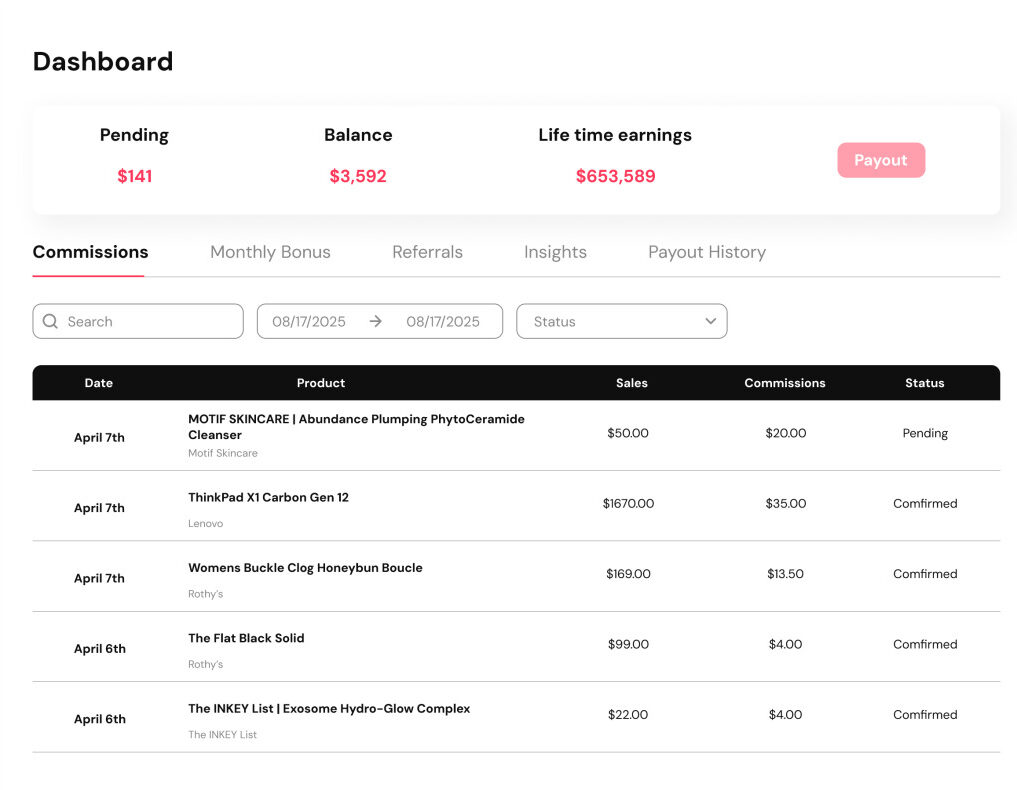This screenshot has width=1017, height=790.
Task: Switch to the Monthly Bonus tab
Action: click(270, 252)
